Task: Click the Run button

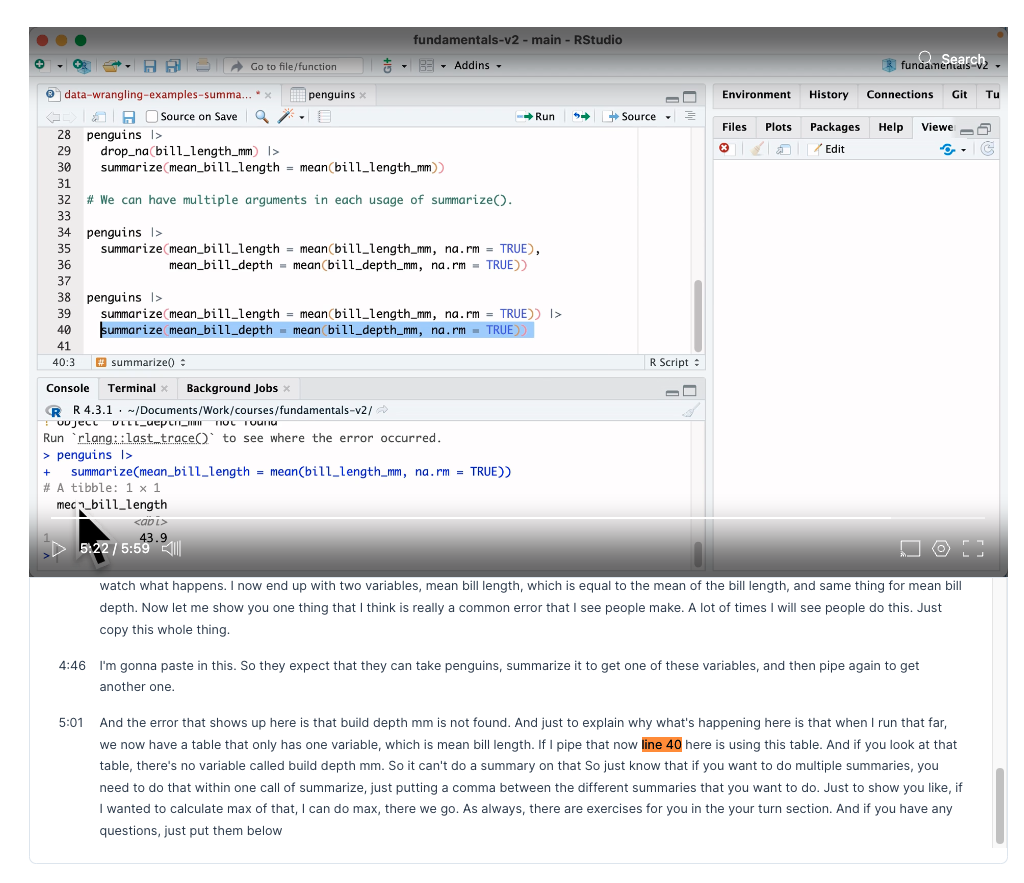Action: (x=536, y=116)
